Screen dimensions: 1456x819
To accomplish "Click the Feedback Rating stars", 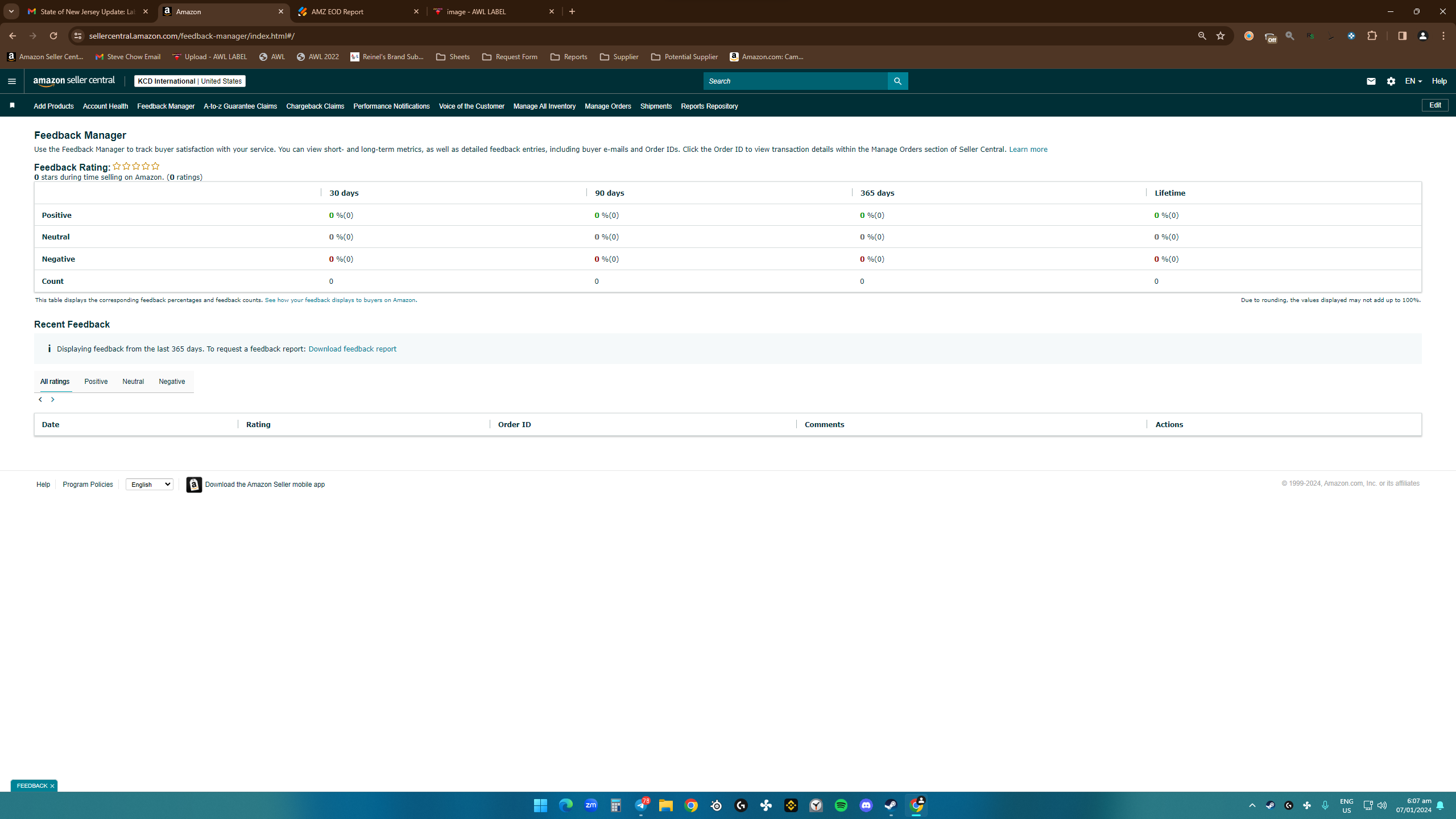I will click(136, 167).
